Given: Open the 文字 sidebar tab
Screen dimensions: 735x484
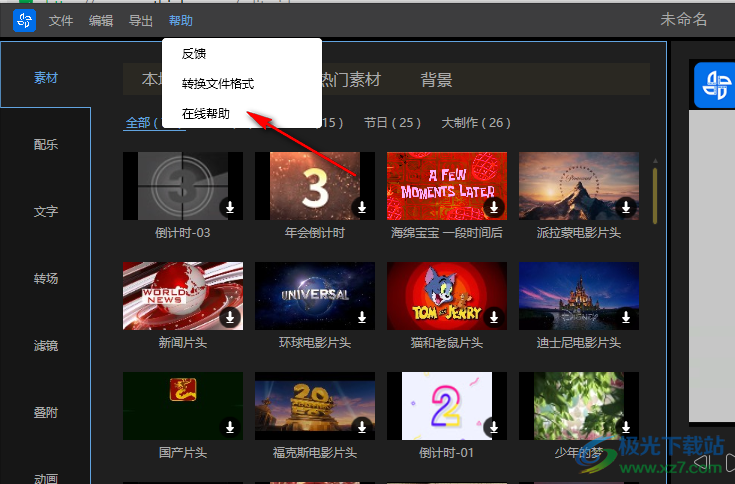Looking at the screenshot, I should point(45,211).
